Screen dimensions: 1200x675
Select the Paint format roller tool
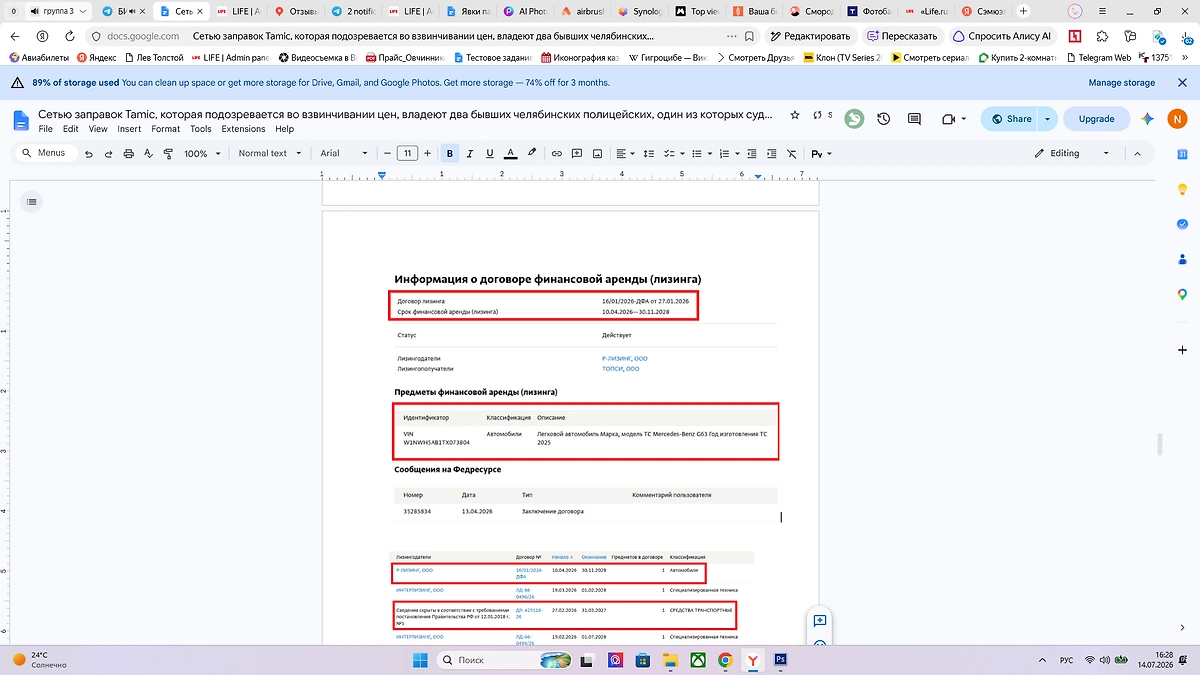[x=168, y=154]
